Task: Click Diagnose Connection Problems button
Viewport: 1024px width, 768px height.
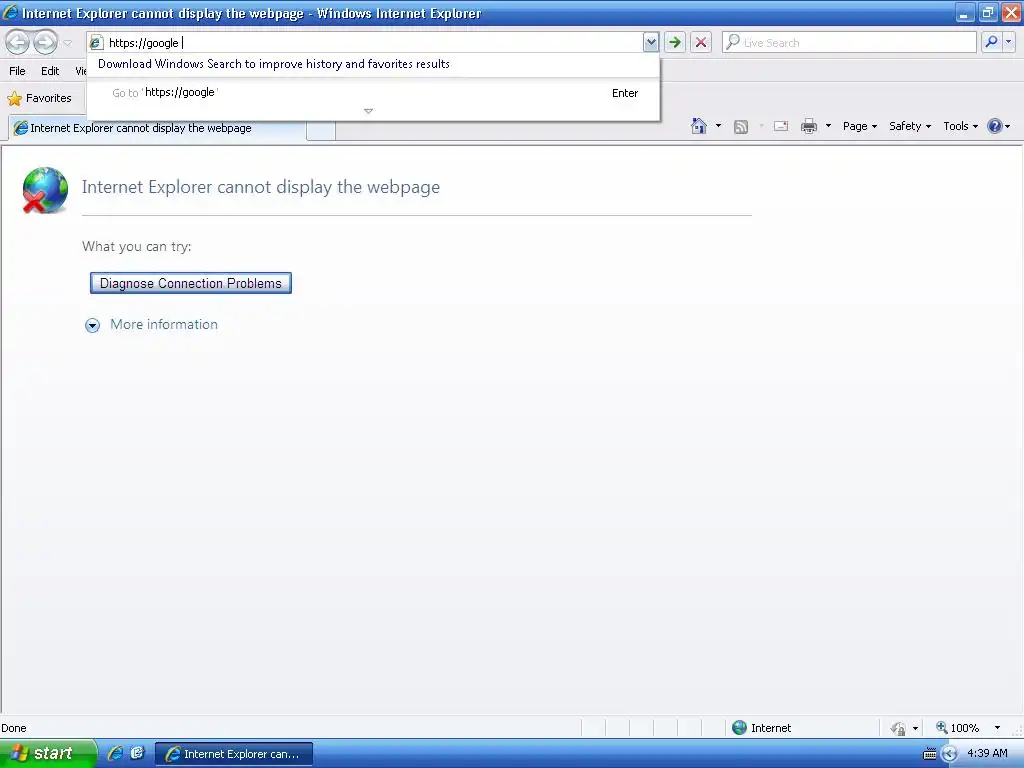Action: (191, 283)
